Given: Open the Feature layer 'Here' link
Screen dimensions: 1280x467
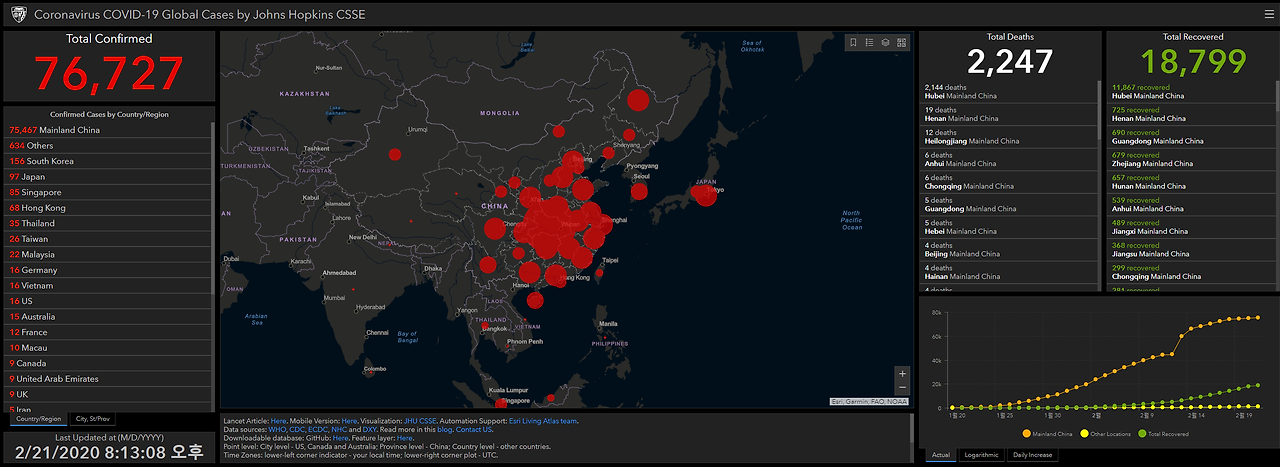Looking at the screenshot, I should click(x=404, y=438).
